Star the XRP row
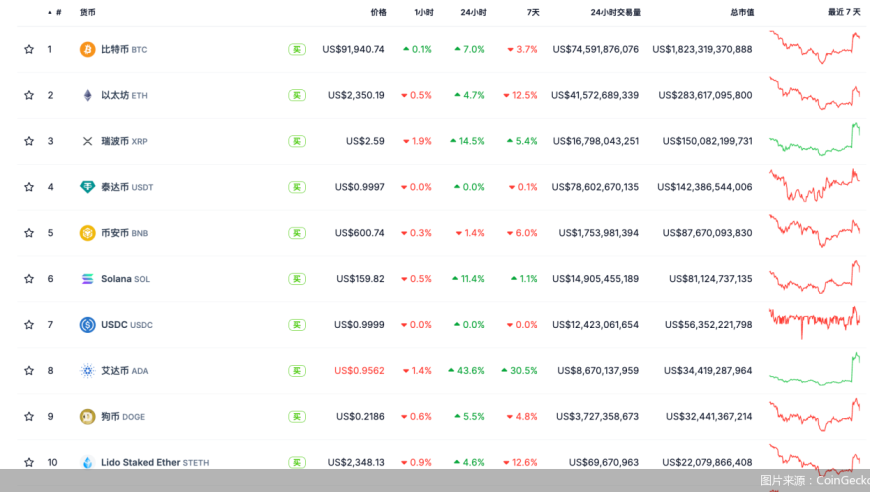 pyautogui.click(x=29, y=141)
